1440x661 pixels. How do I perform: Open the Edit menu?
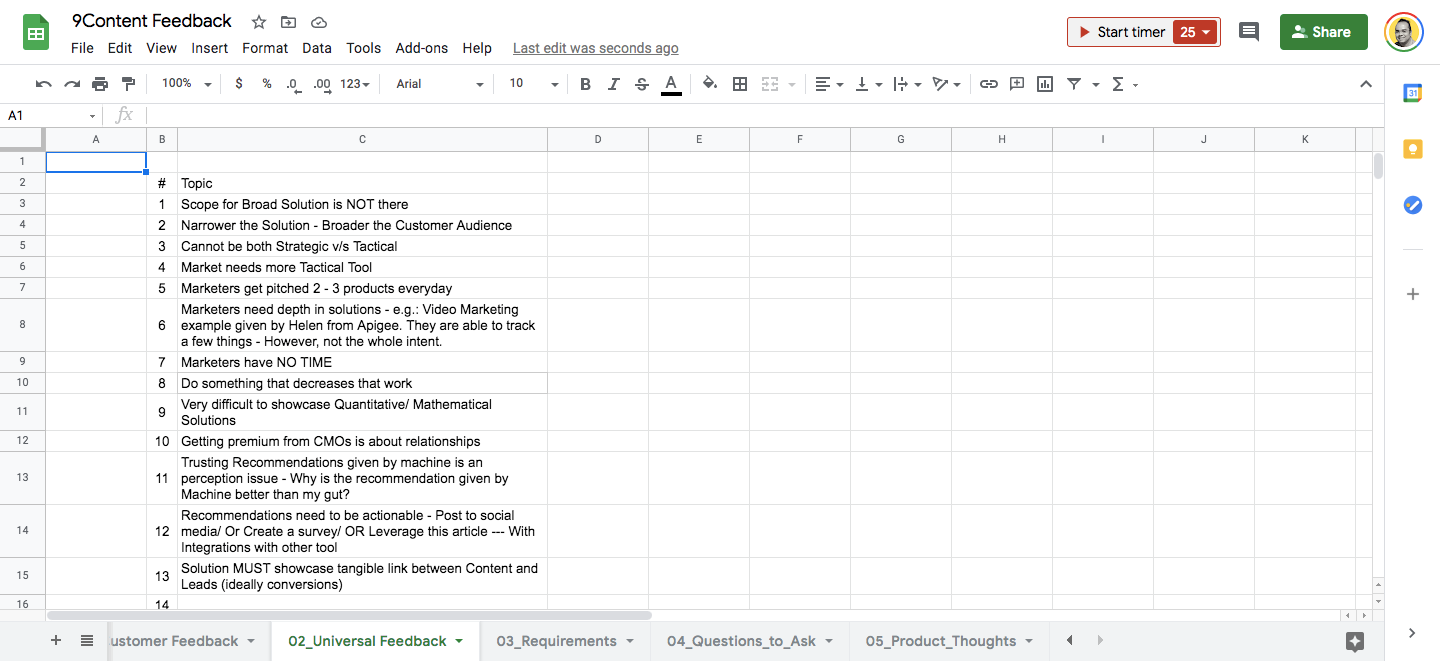click(x=120, y=48)
